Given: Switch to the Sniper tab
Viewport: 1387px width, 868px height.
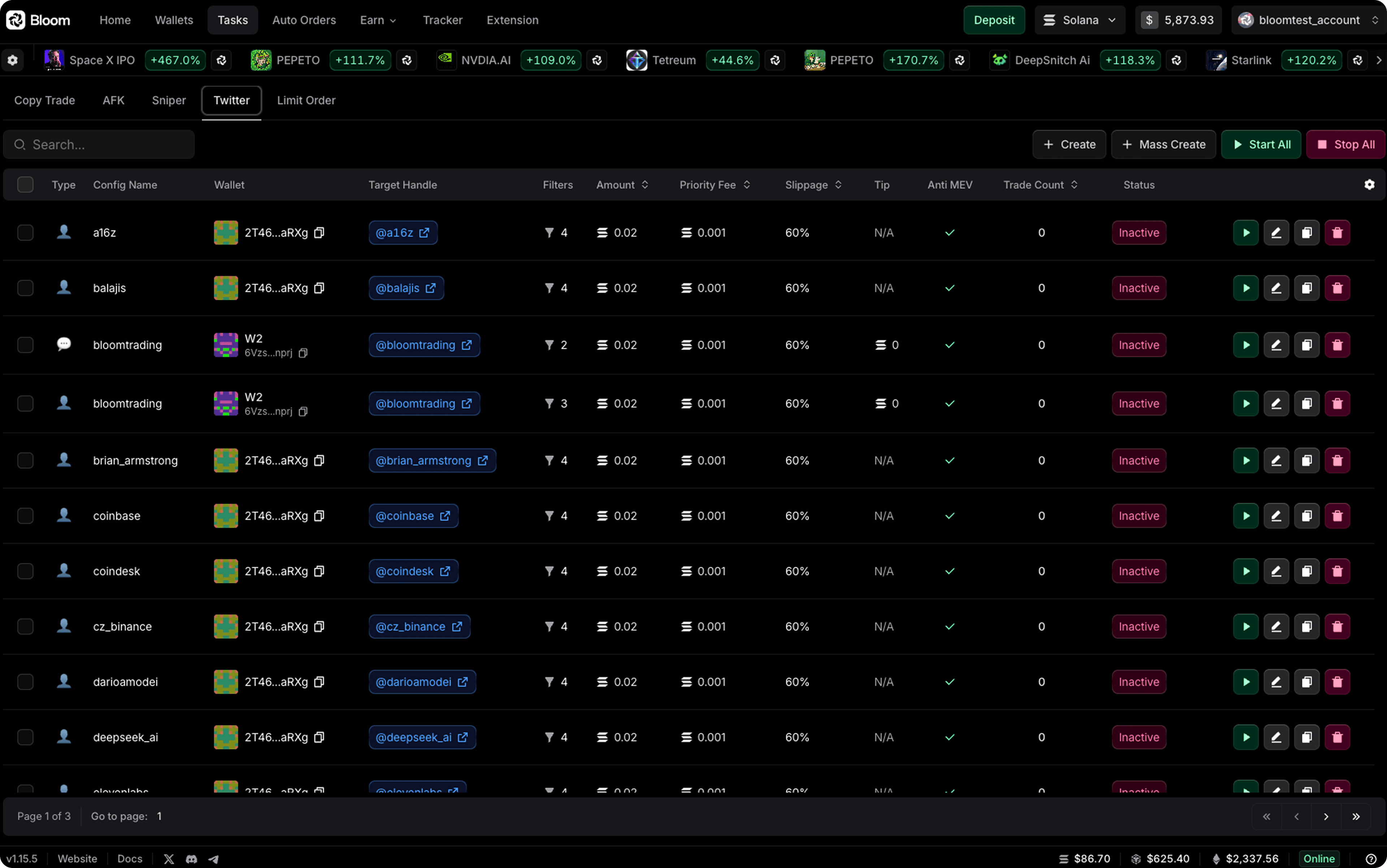Looking at the screenshot, I should 169,100.
